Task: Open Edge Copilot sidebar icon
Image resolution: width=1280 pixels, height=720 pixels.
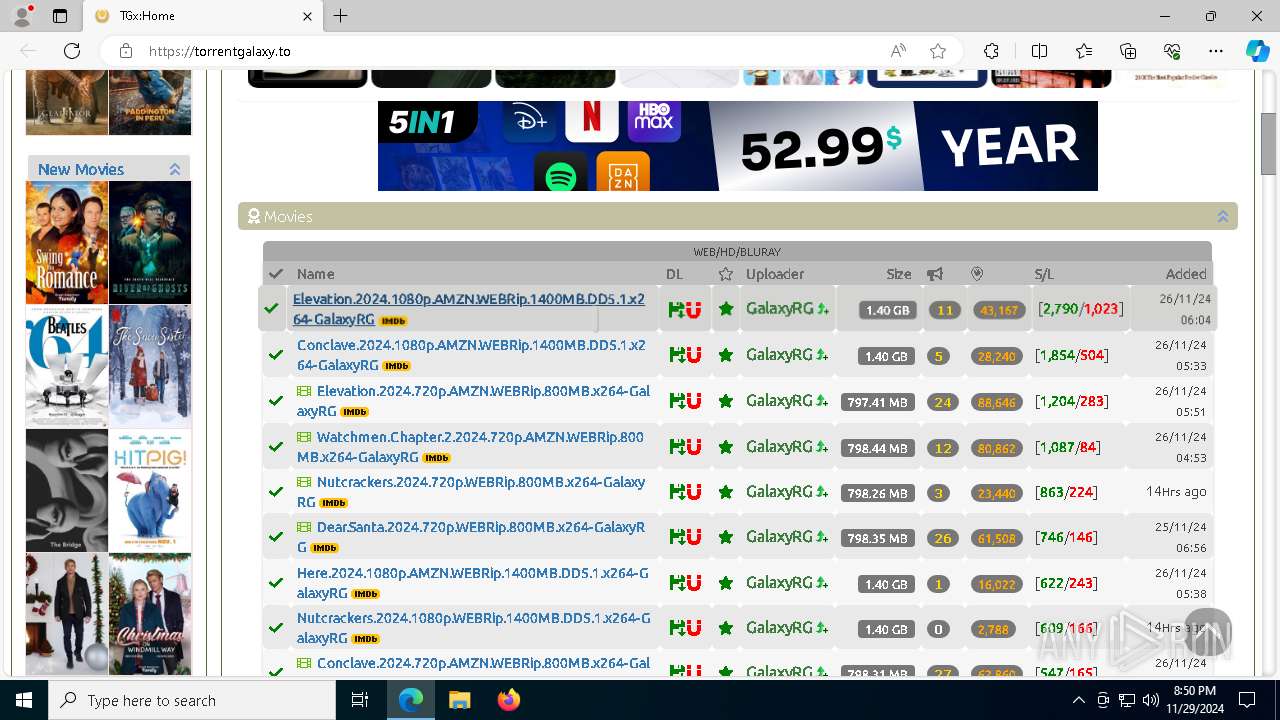Action: pyautogui.click(x=1257, y=51)
